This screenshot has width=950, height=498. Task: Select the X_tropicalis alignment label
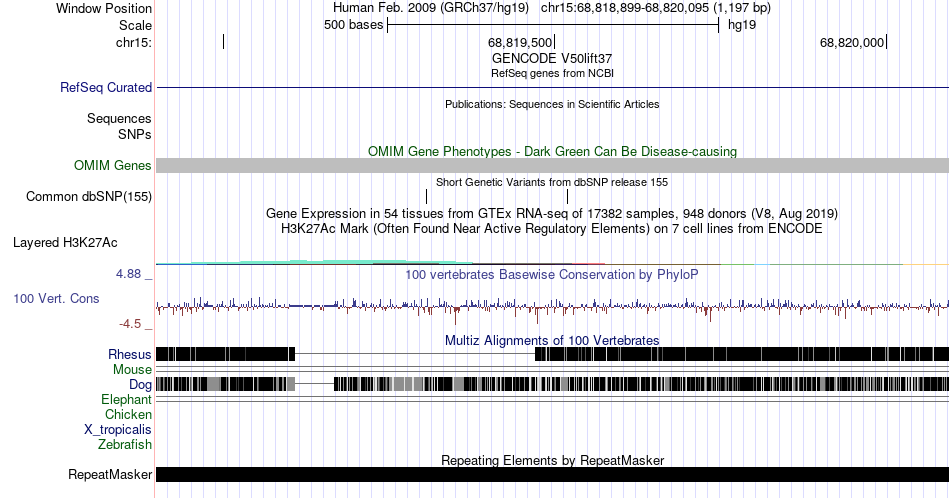tap(118, 430)
